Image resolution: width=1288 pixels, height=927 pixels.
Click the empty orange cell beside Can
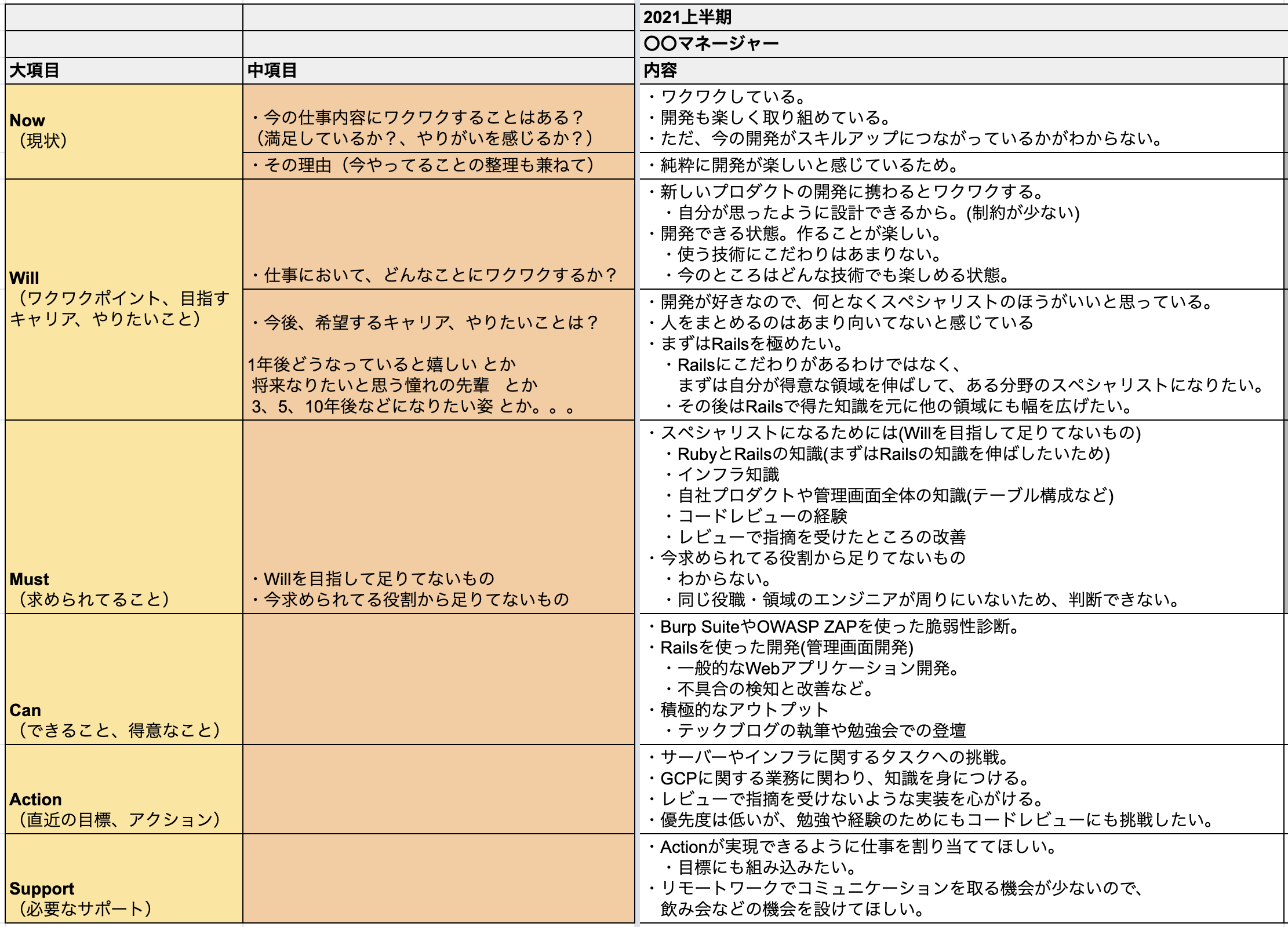438,679
